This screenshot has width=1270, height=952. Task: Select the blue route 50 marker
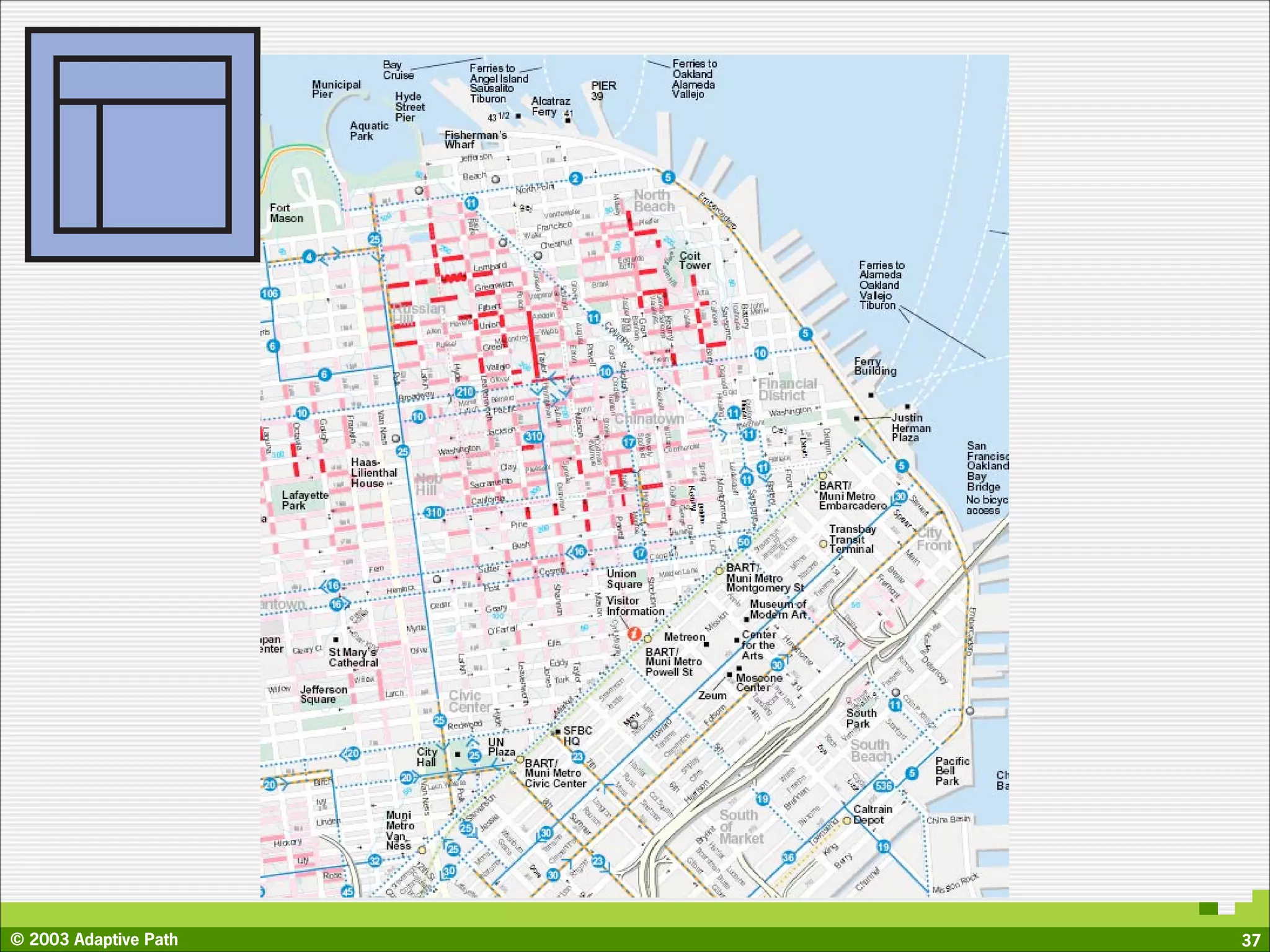click(744, 542)
